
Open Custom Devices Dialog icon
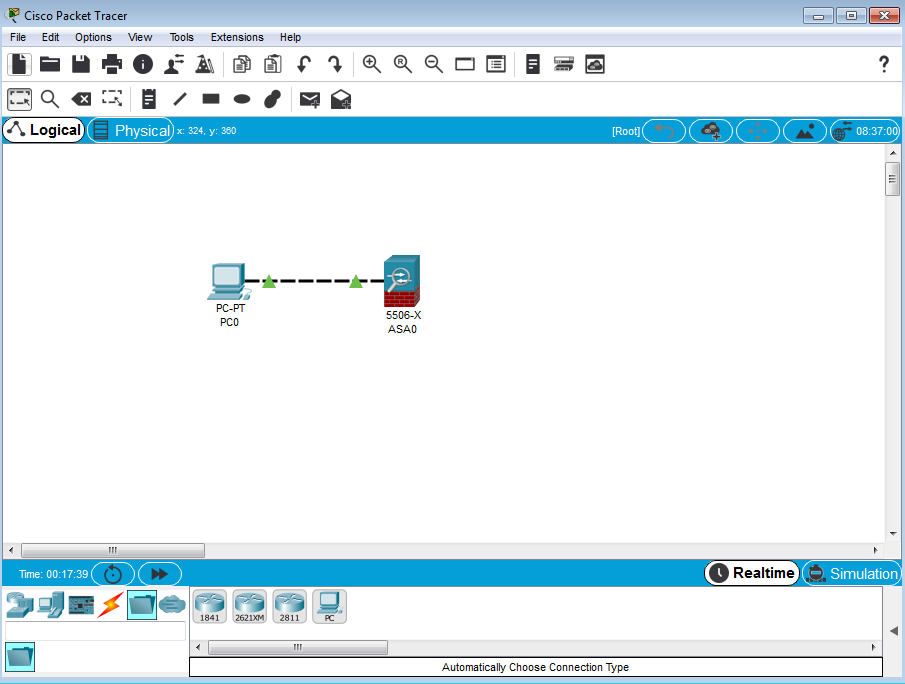point(496,64)
